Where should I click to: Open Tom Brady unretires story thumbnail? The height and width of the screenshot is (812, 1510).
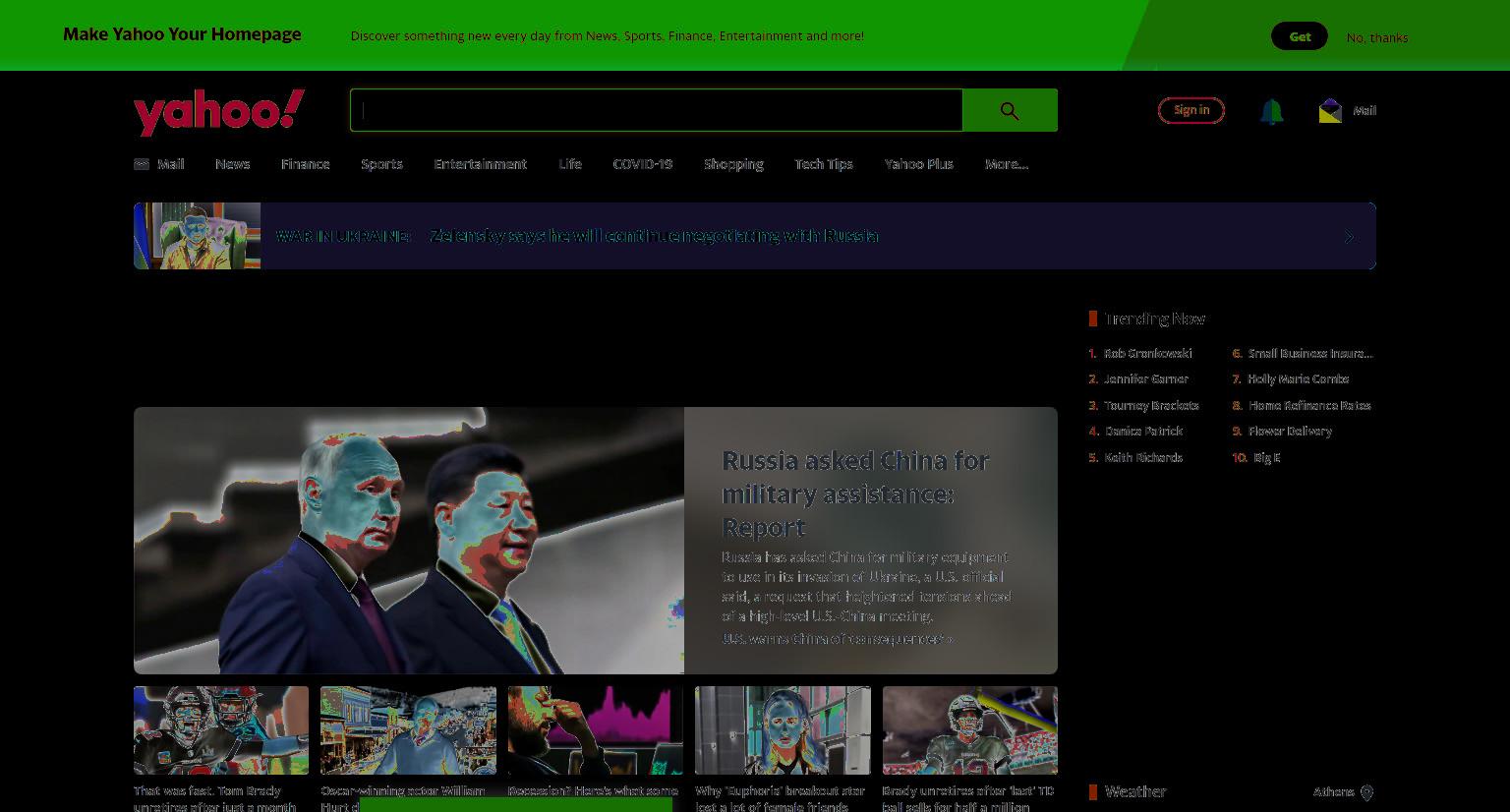221,730
